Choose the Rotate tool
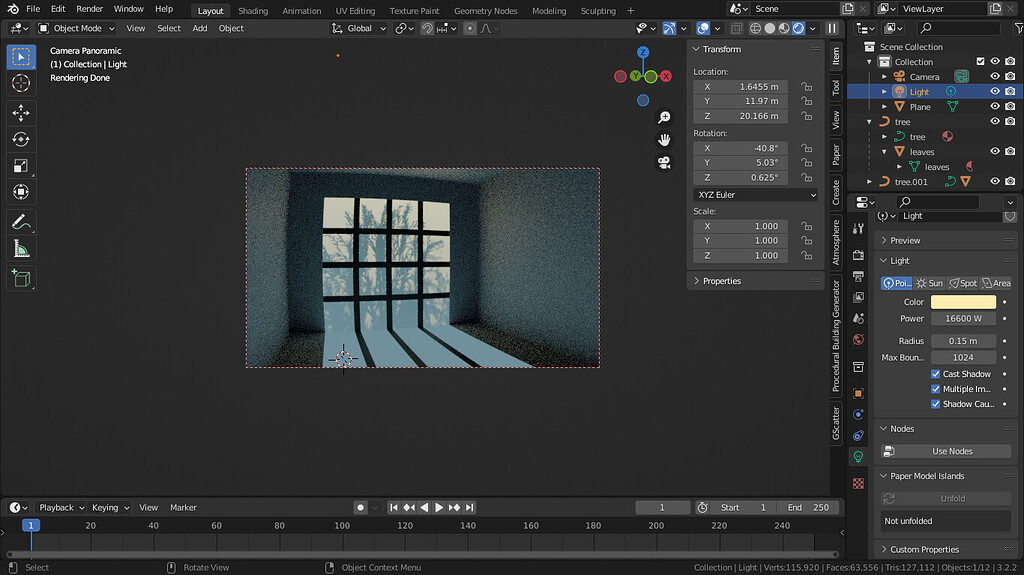1024x575 pixels. pyautogui.click(x=21, y=139)
